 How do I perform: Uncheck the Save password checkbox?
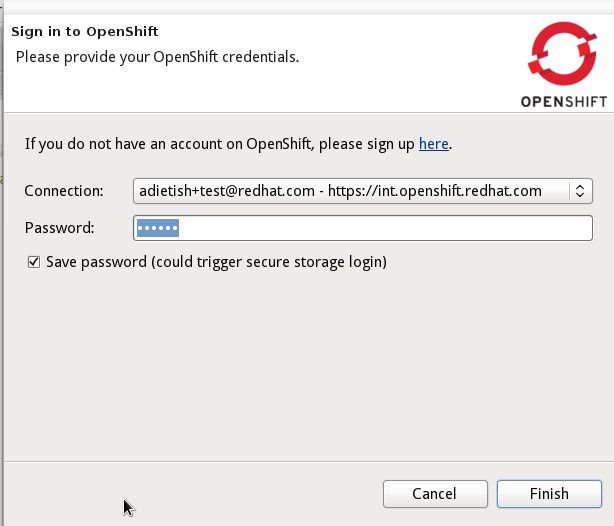pos(34,262)
